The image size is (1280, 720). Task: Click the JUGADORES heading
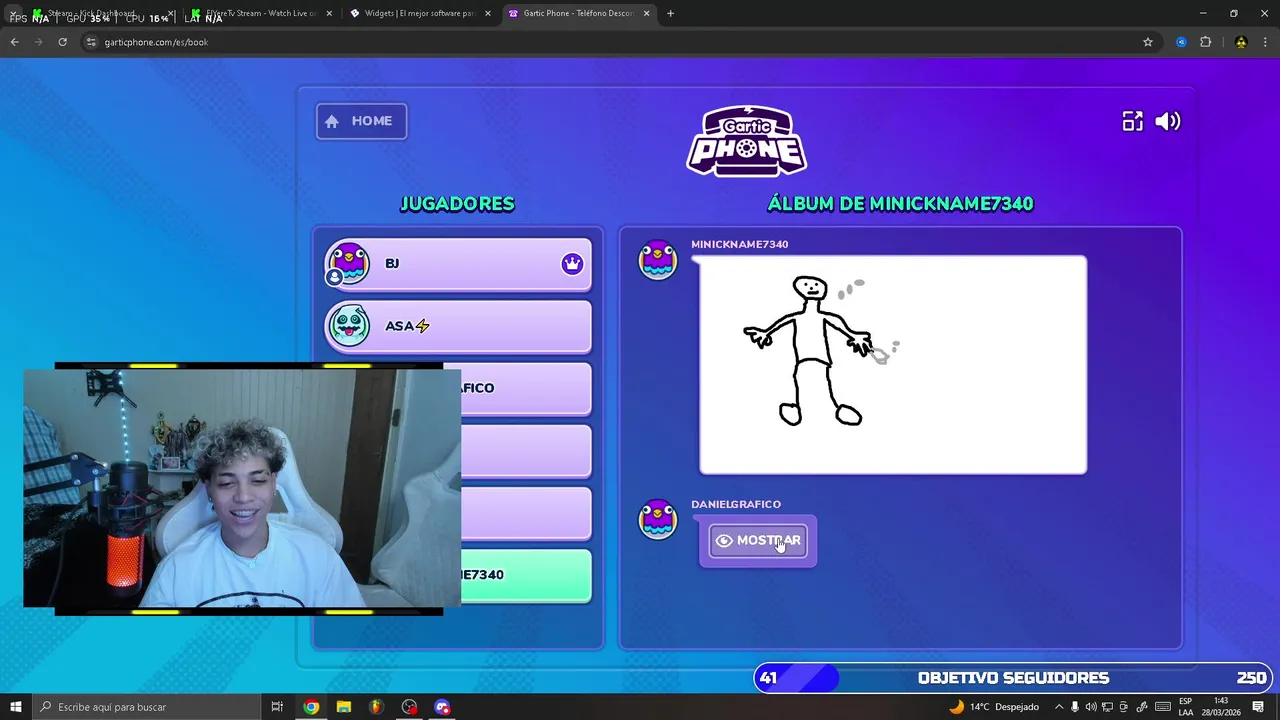point(457,204)
